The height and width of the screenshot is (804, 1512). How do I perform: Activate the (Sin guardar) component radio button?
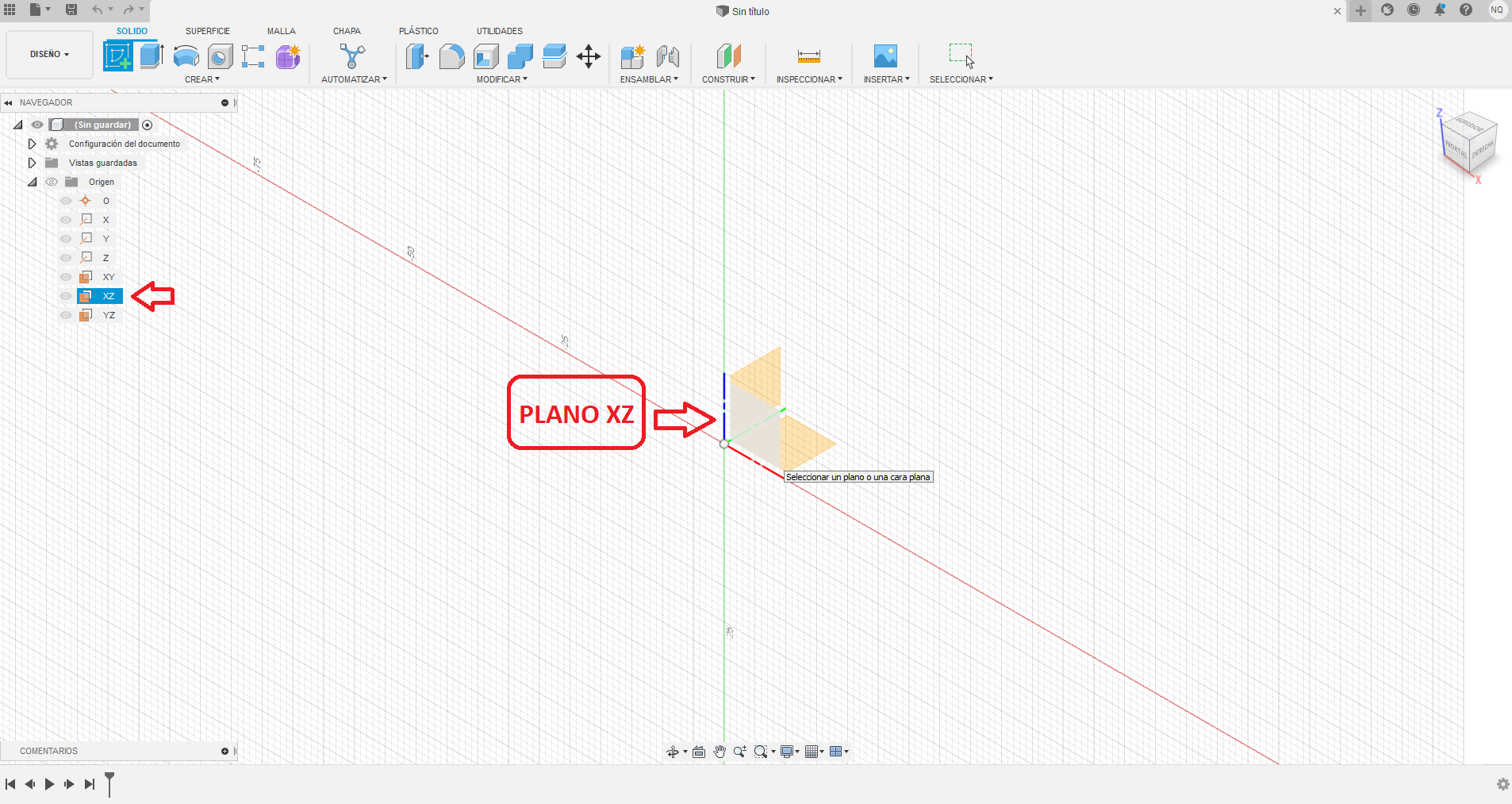(x=148, y=125)
